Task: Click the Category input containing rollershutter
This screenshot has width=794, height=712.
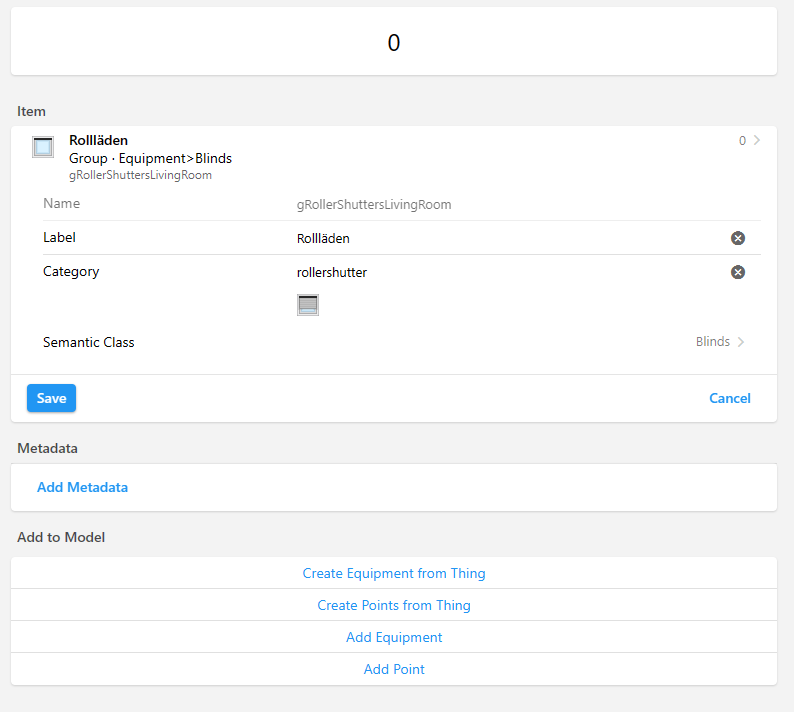Action: pyautogui.click(x=500, y=272)
